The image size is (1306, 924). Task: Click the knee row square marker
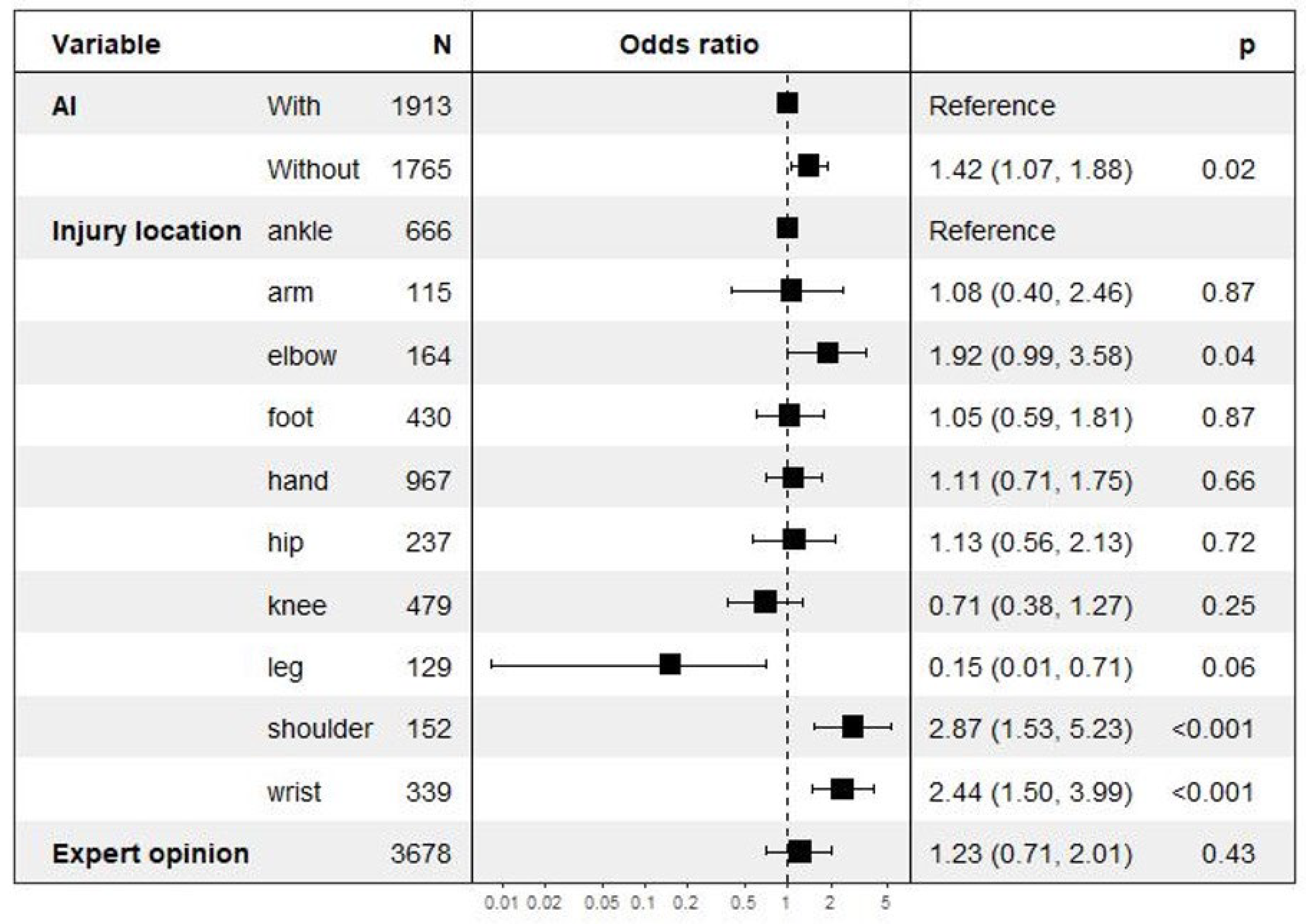tap(765, 602)
